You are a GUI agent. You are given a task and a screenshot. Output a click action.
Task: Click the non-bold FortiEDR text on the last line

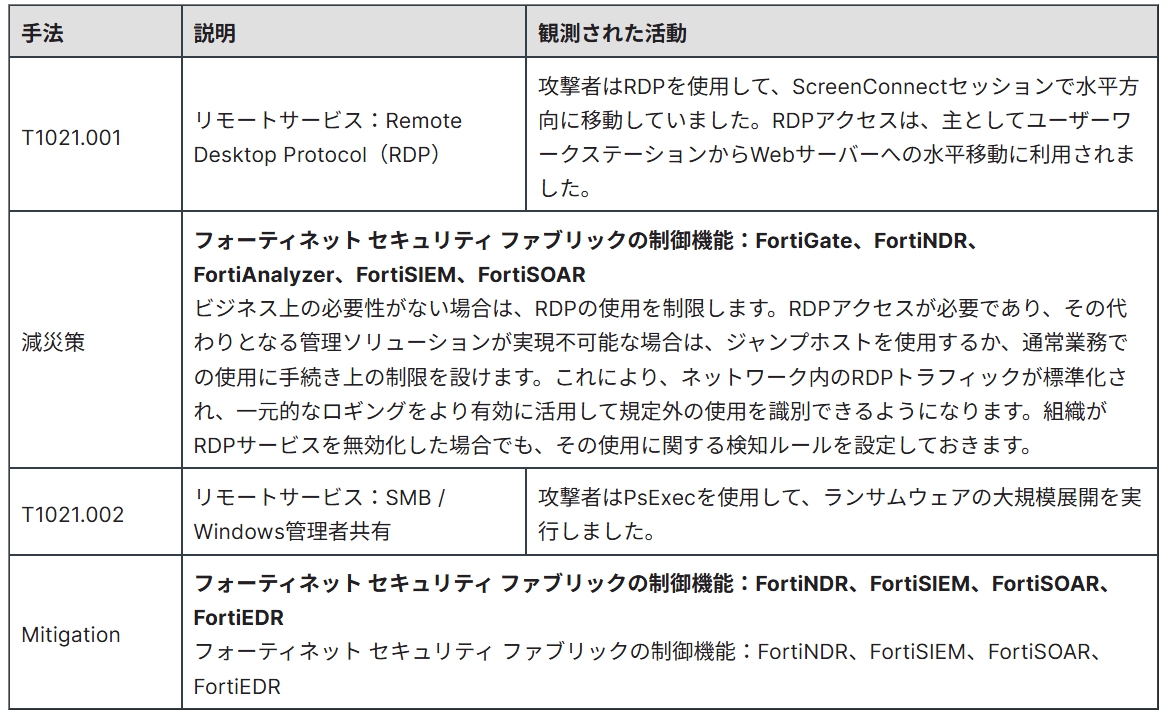pyautogui.click(x=238, y=687)
